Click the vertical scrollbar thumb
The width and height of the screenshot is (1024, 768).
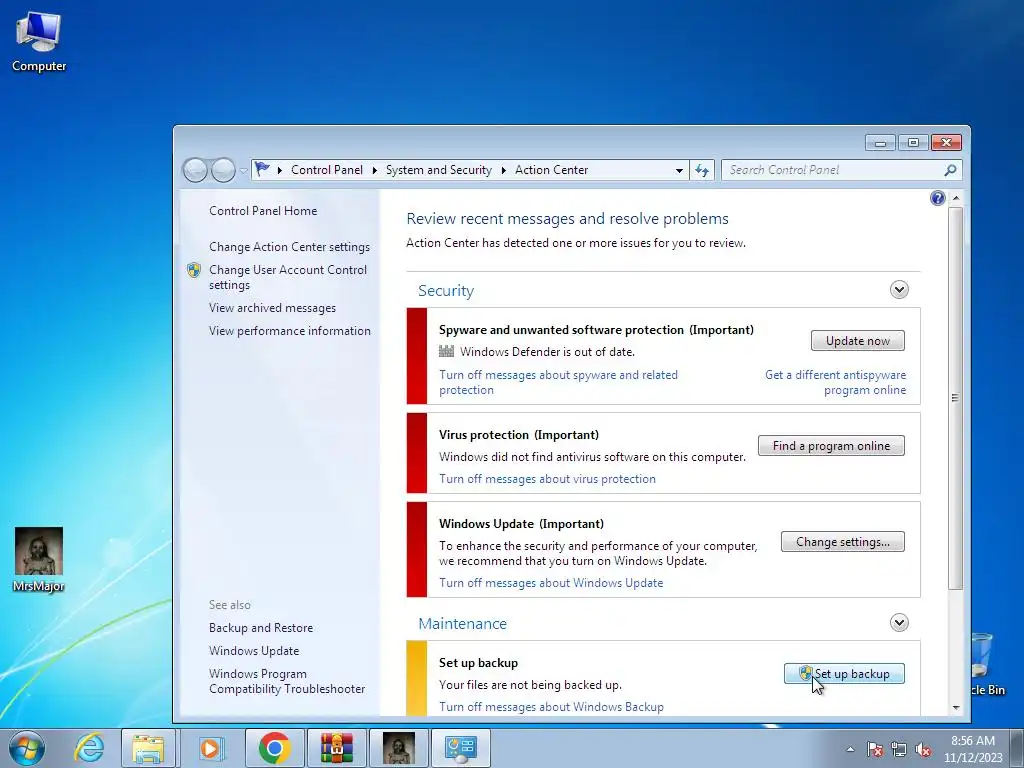955,398
